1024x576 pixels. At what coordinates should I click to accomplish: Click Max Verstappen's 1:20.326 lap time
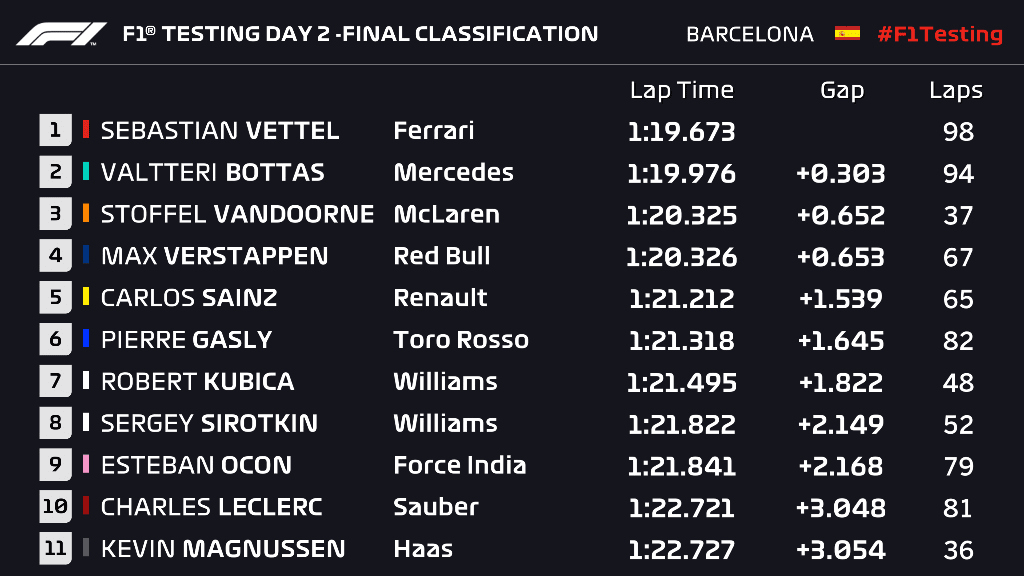(681, 256)
